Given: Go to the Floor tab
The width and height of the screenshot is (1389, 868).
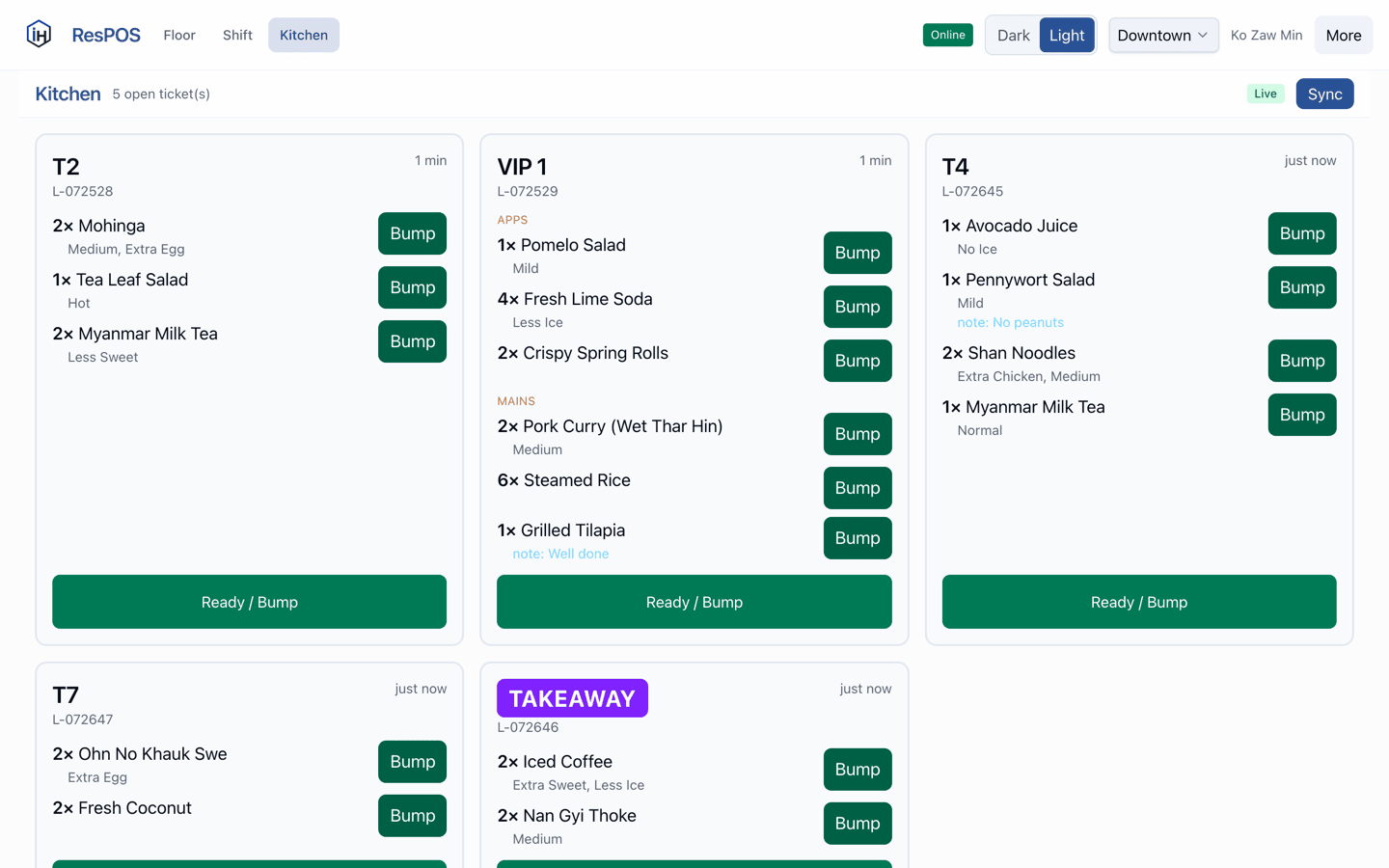Looking at the screenshot, I should pyautogui.click(x=179, y=35).
